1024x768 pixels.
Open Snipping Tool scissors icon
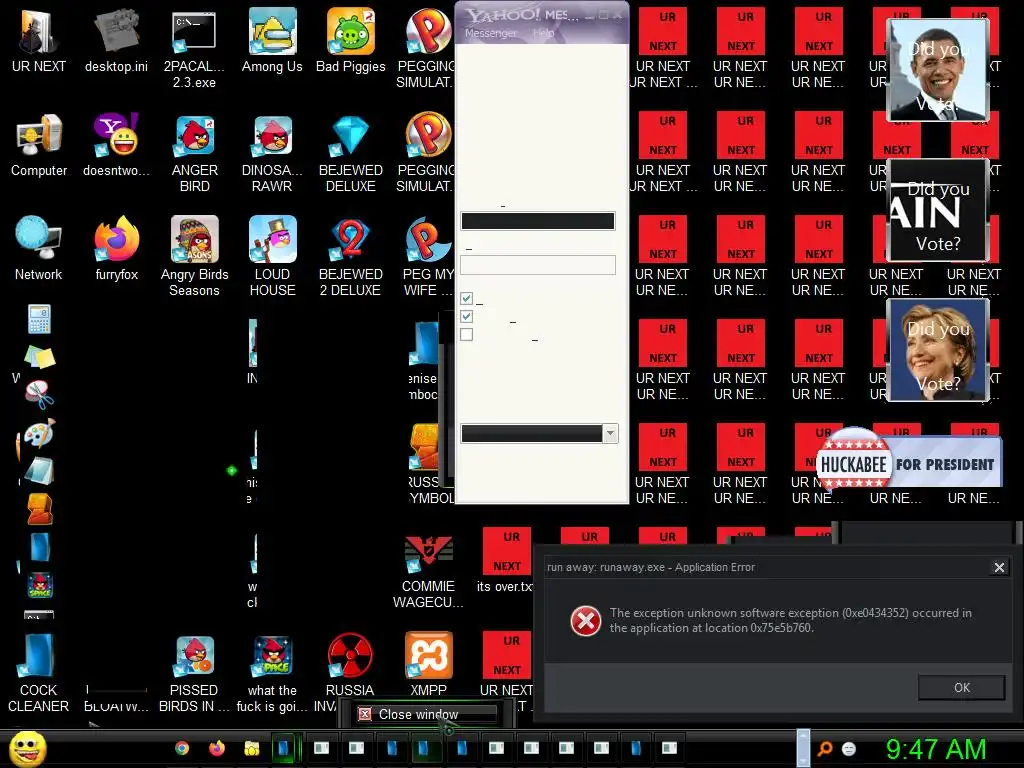[x=39, y=394]
